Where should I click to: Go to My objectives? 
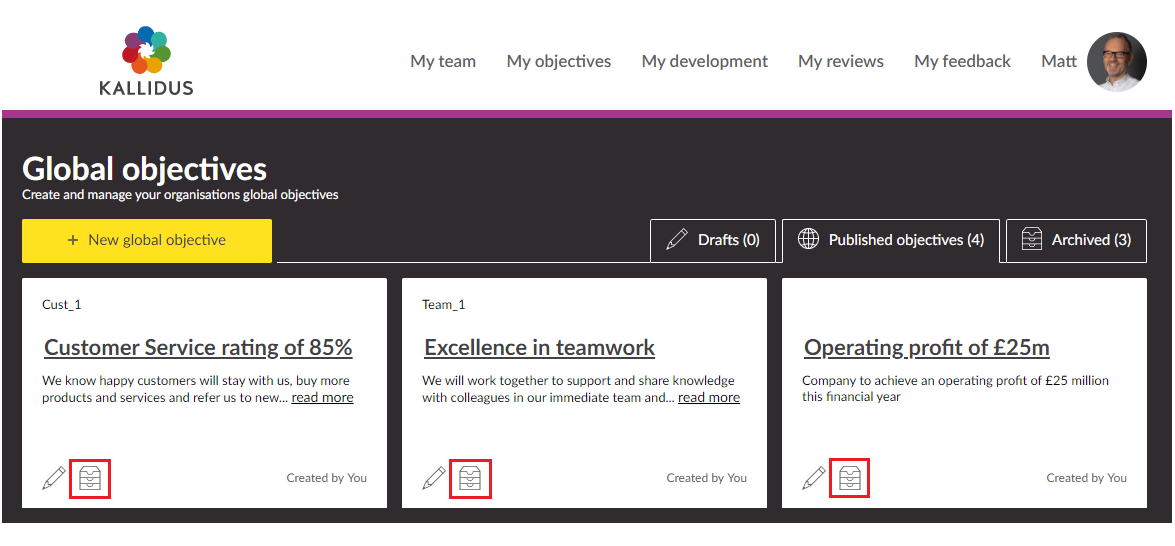click(x=559, y=61)
